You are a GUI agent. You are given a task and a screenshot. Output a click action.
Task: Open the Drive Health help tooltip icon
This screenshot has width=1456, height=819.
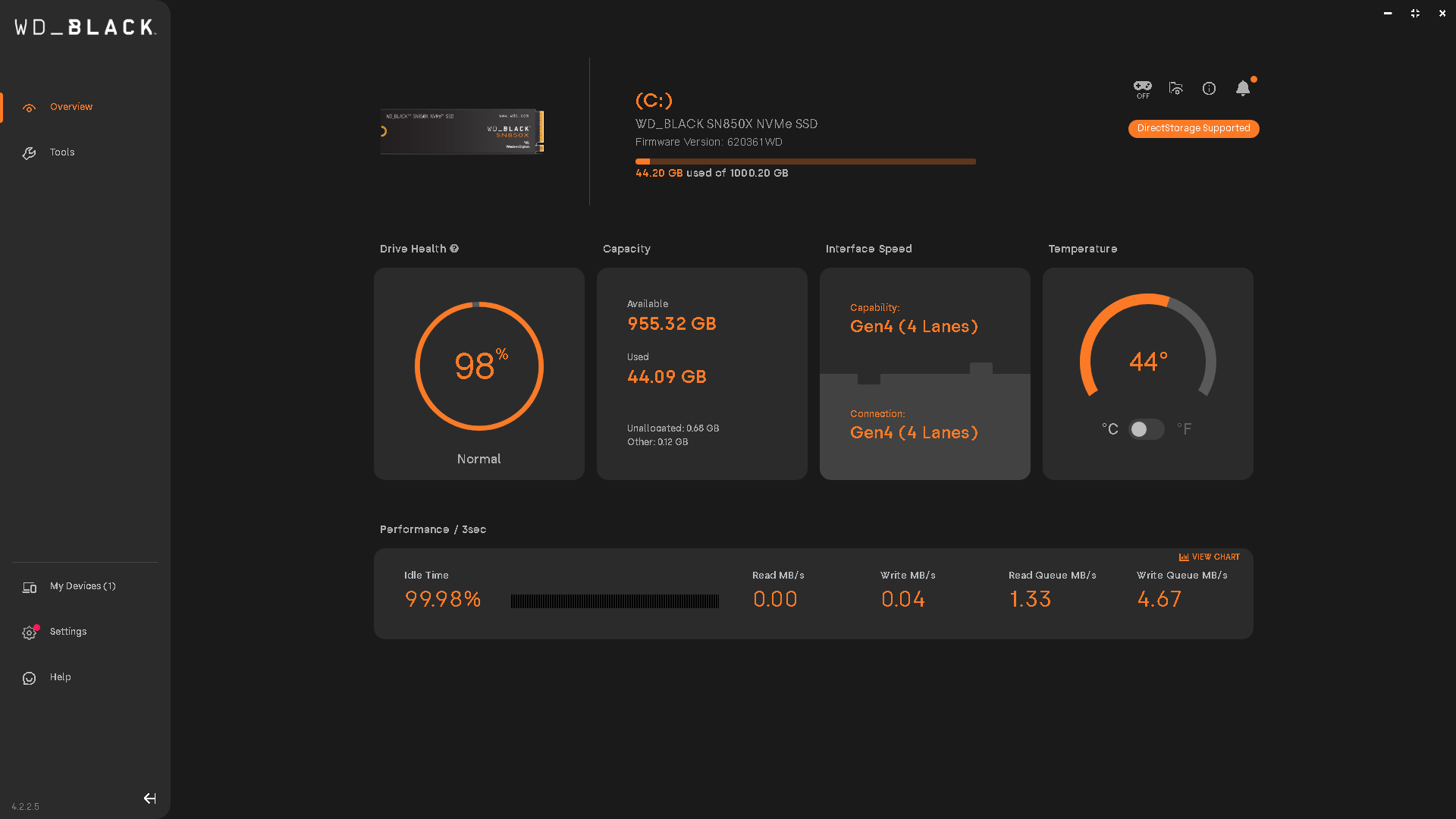(x=454, y=249)
